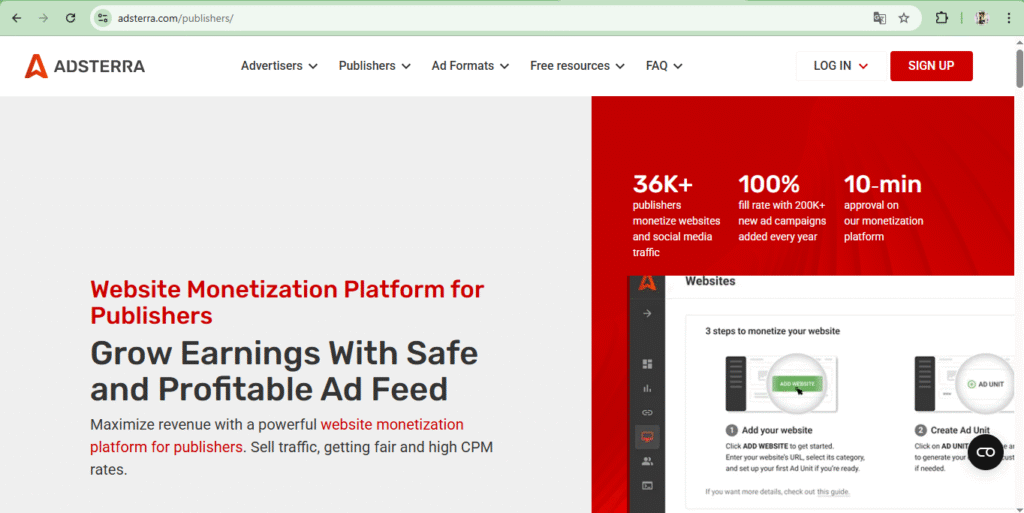Viewport: 1024px width, 513px height.
Task: Click the 'Website Monetization Platform for Publishers' heading
Action: click(287, 302)
